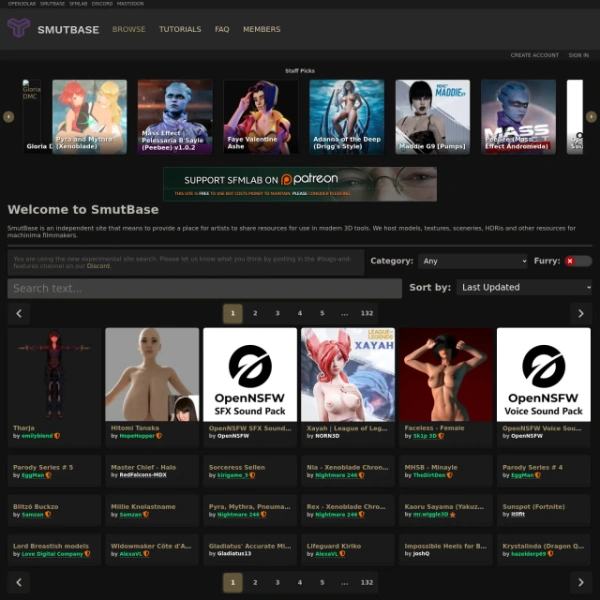Screen dimensions: 600x600
Task: Open the Lord Breastish models entry
Action: [x=51, y=546]
